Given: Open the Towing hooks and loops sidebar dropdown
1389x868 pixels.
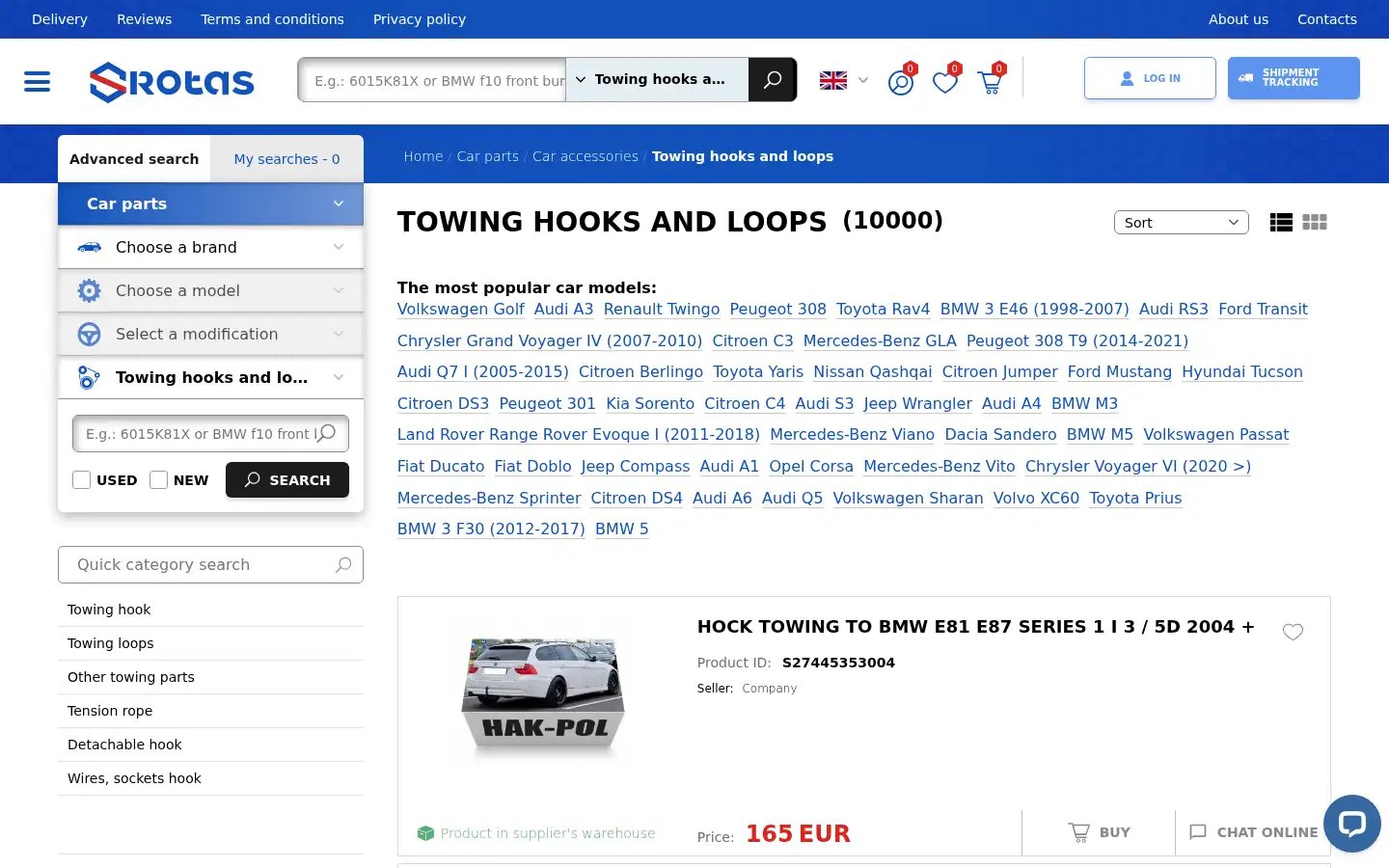Looking at the screenshot, I should pyautogui.click(x=210, y=377).
